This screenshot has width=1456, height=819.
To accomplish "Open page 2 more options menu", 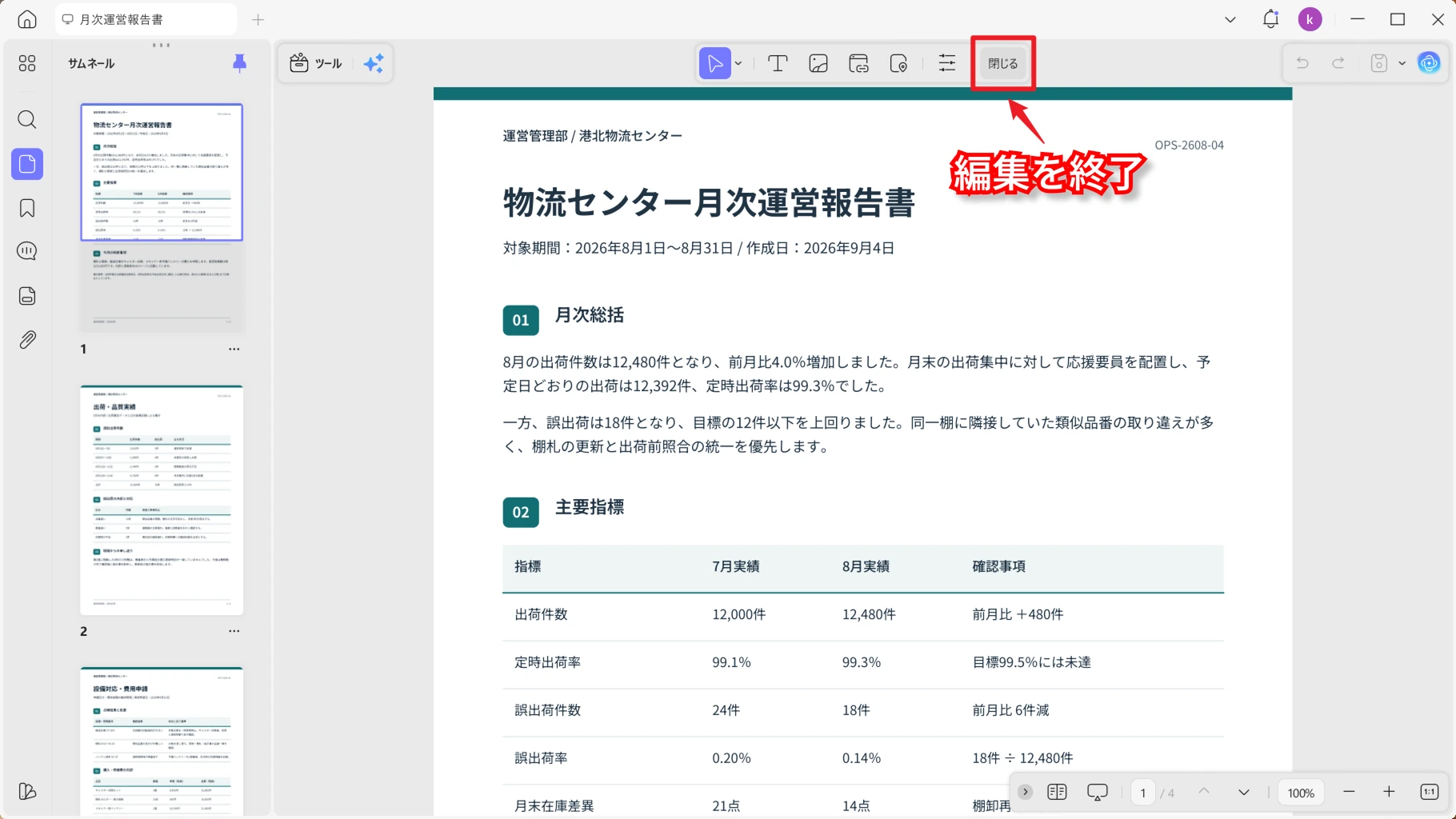I will [234, 631].
